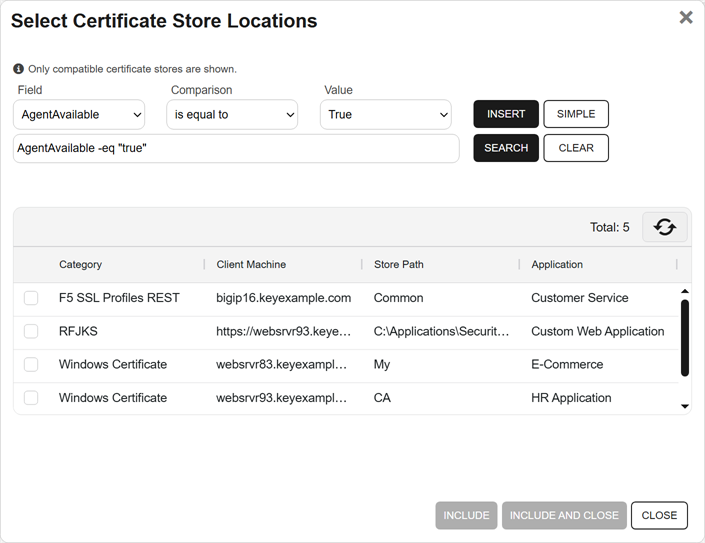The width and height of the screenshot is (705, 543).
Task: Run the query with SEARCH button
Action: 506,148
